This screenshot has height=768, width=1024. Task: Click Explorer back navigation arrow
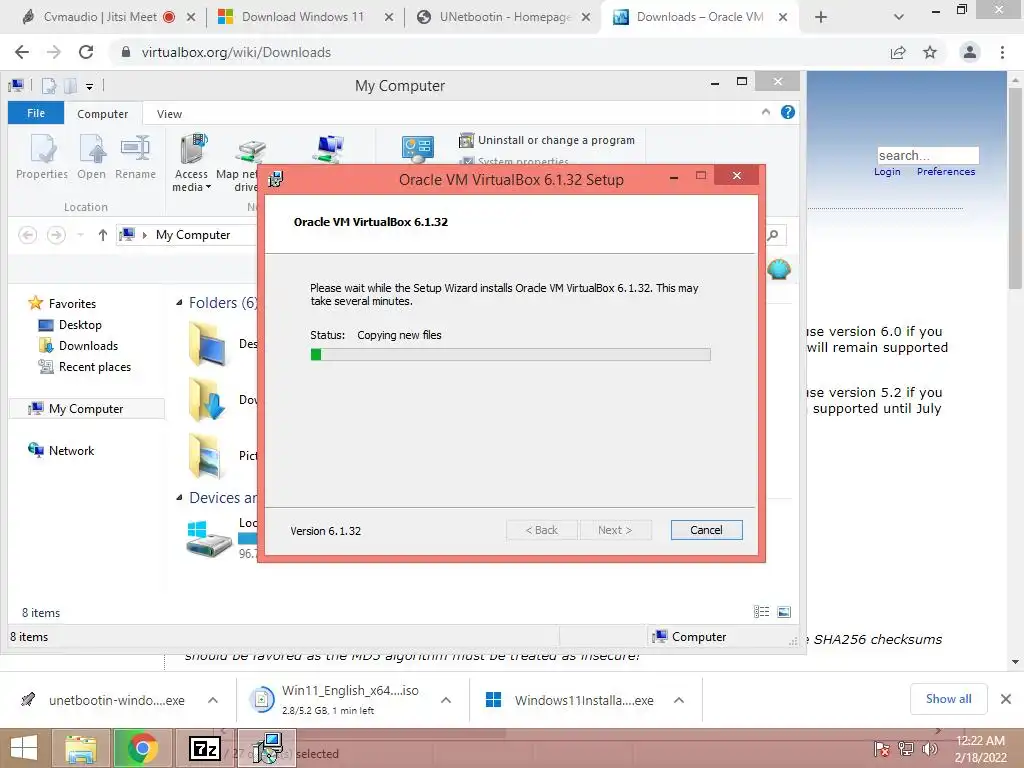[x=27, y=234]
